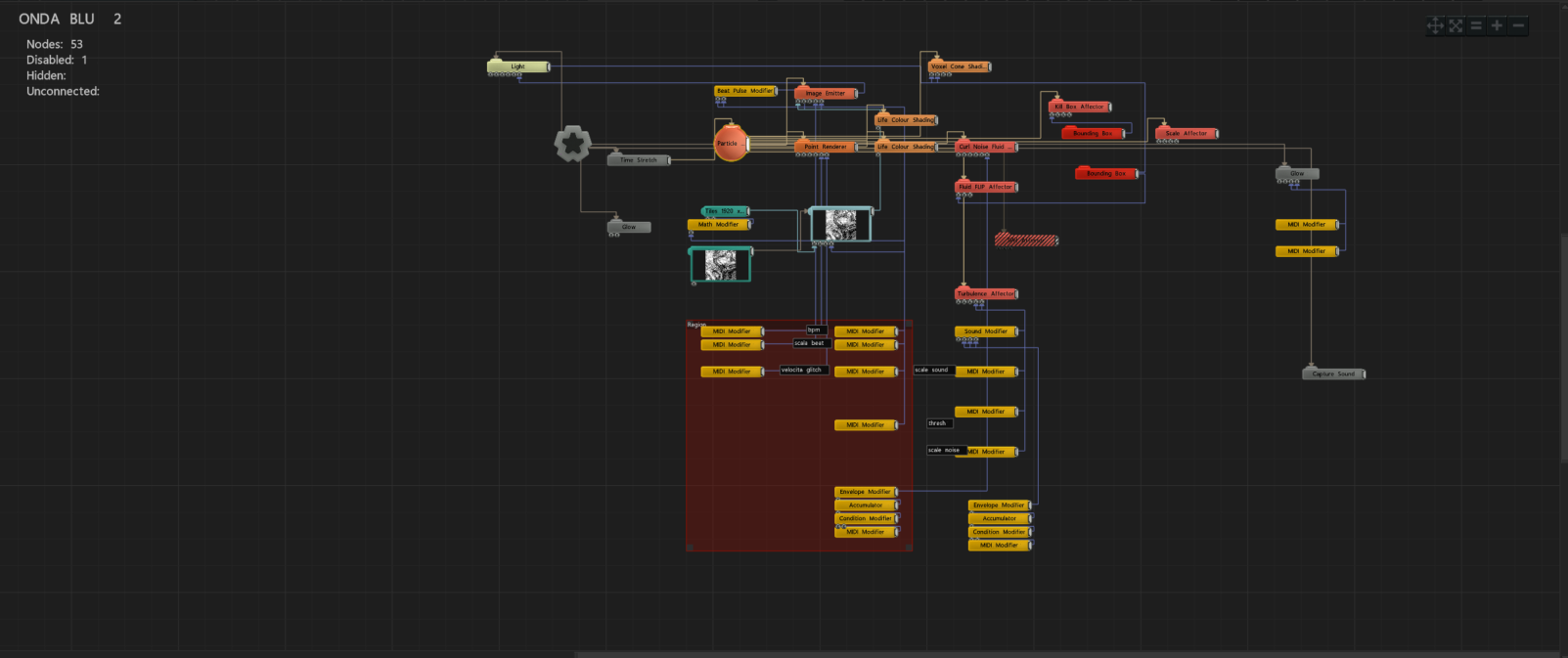Screen dimensions: 1568x658
Task: Click the Region group's bottom-right resize handle
Action: (x=909, y=548)
